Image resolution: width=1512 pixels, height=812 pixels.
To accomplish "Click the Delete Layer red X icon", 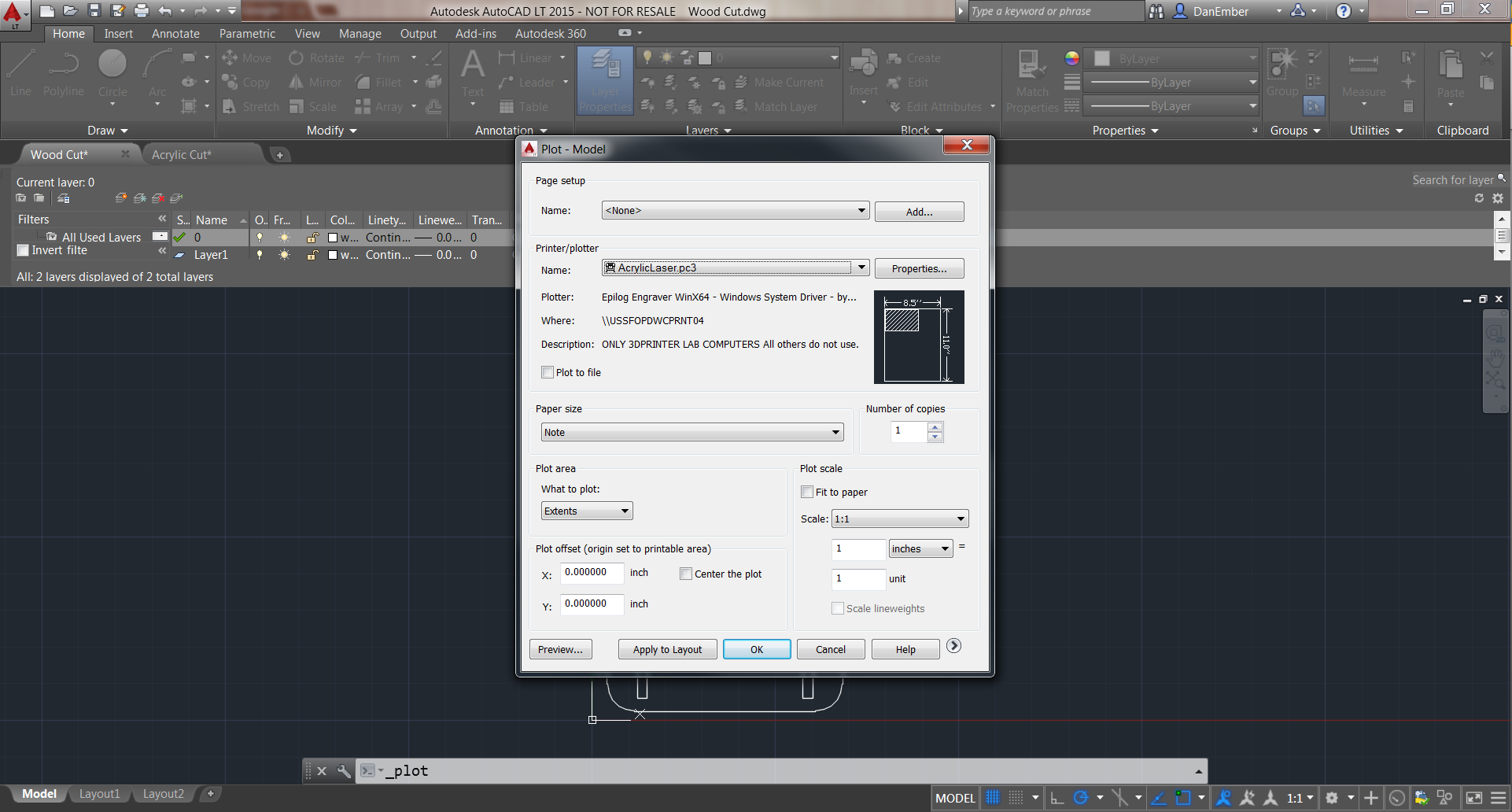I will 158,198.
